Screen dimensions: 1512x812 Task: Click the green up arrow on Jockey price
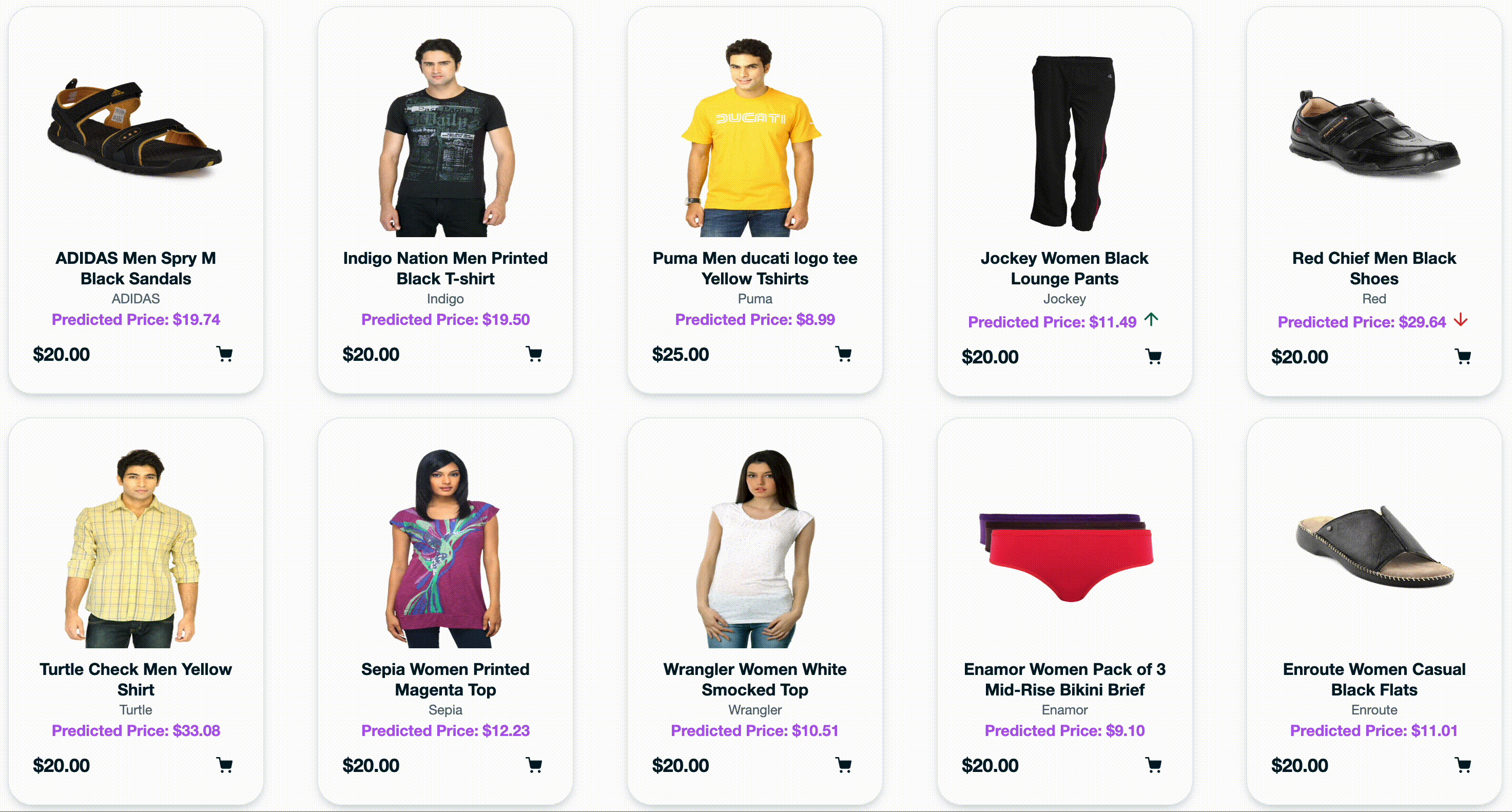click(1151, 319)
